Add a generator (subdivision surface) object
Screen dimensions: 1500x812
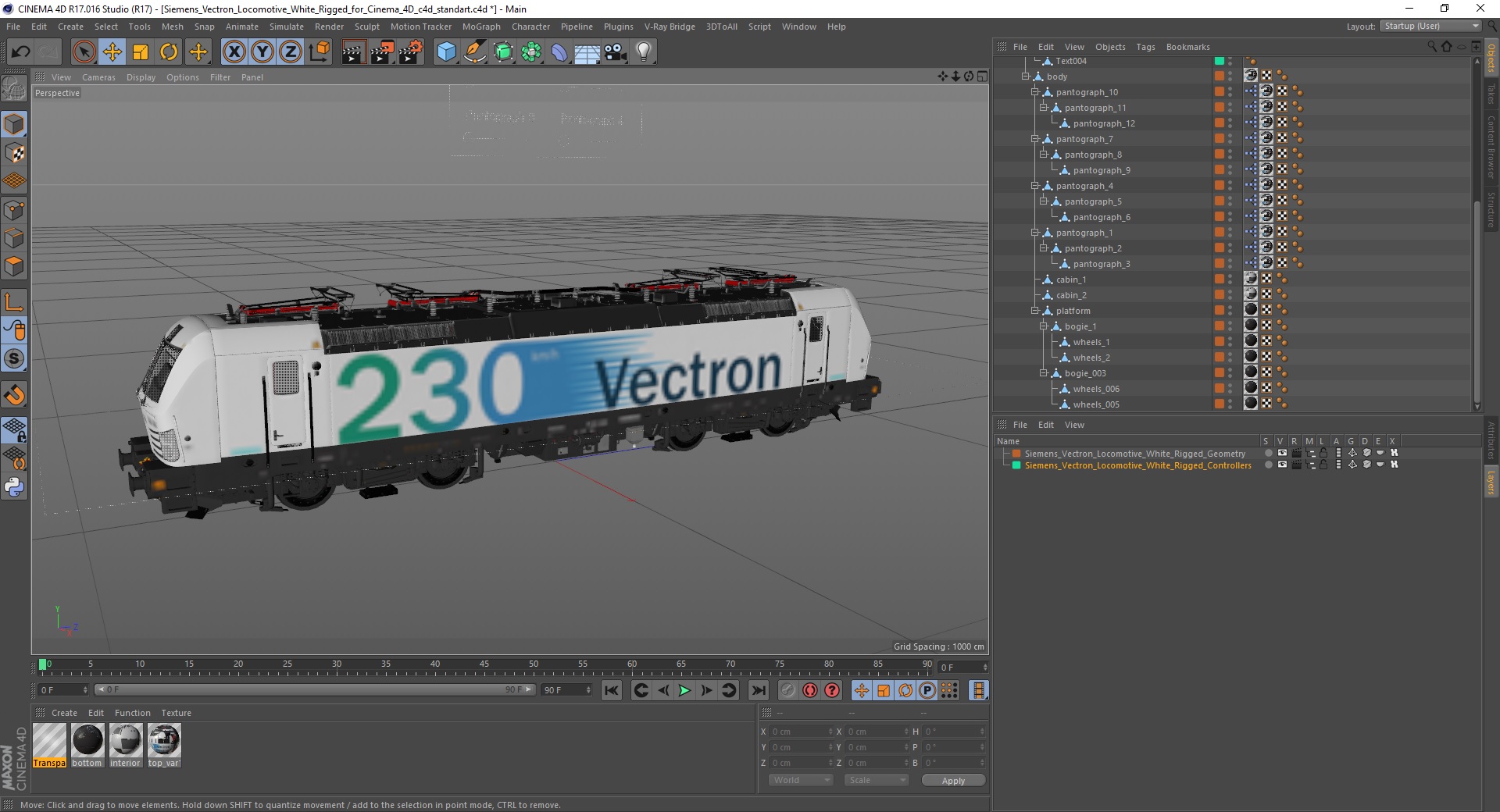504,52
